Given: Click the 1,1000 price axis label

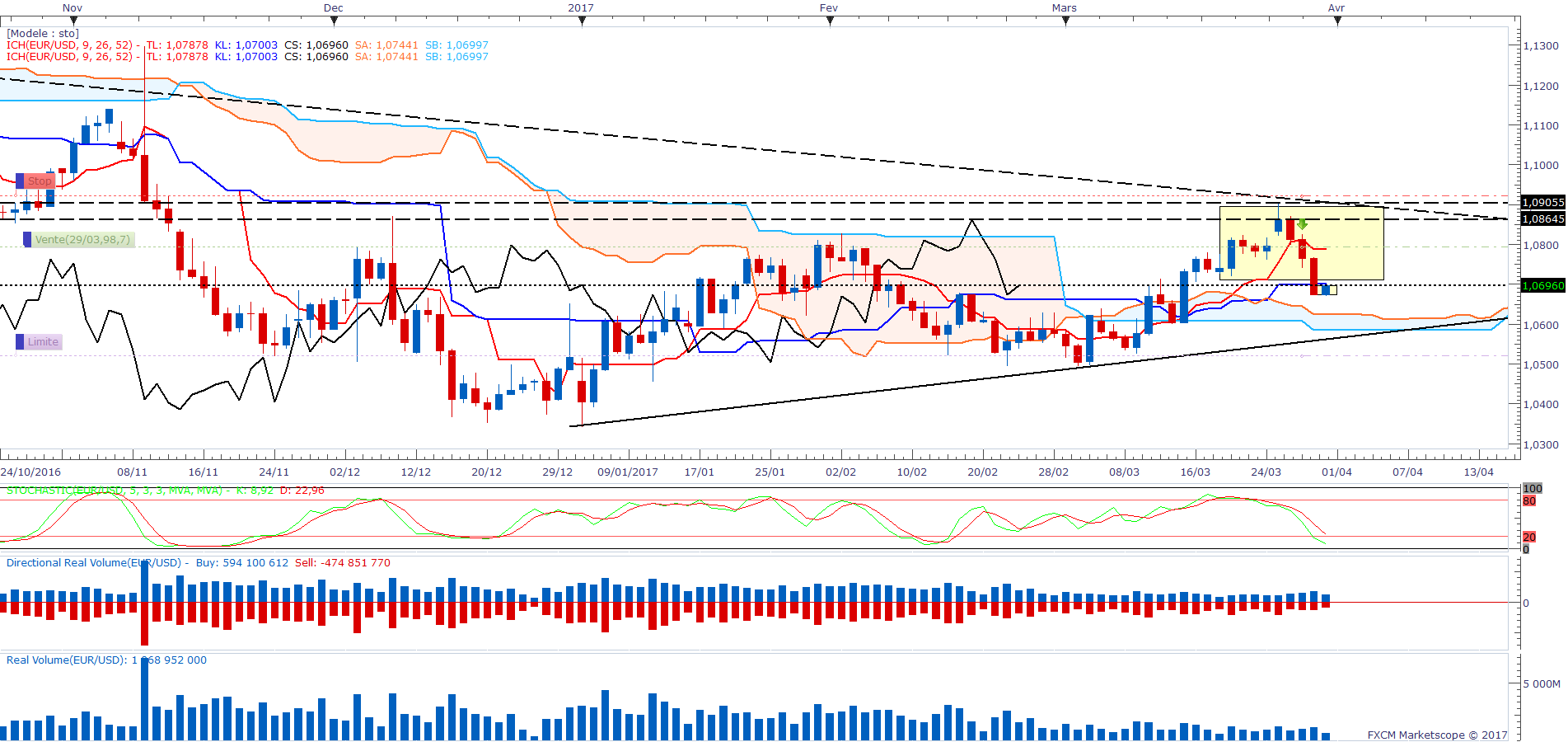Looking at the screenshot, I should pos(1541,166).
